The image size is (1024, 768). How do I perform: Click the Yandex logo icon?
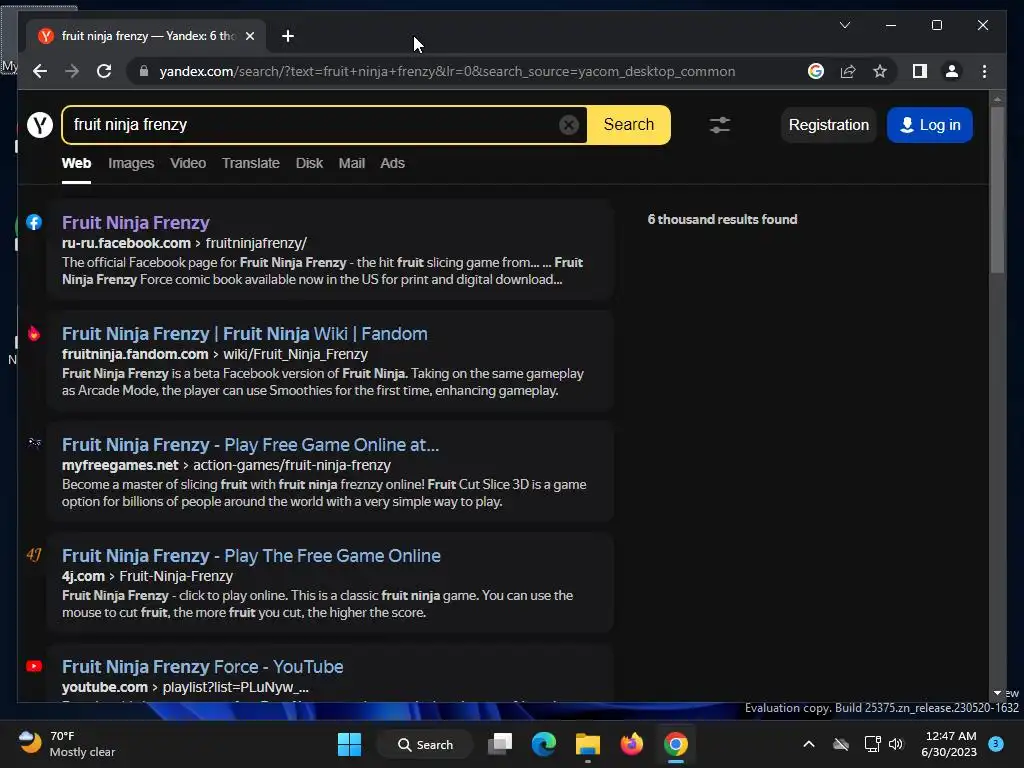click(x=40, y=125)
